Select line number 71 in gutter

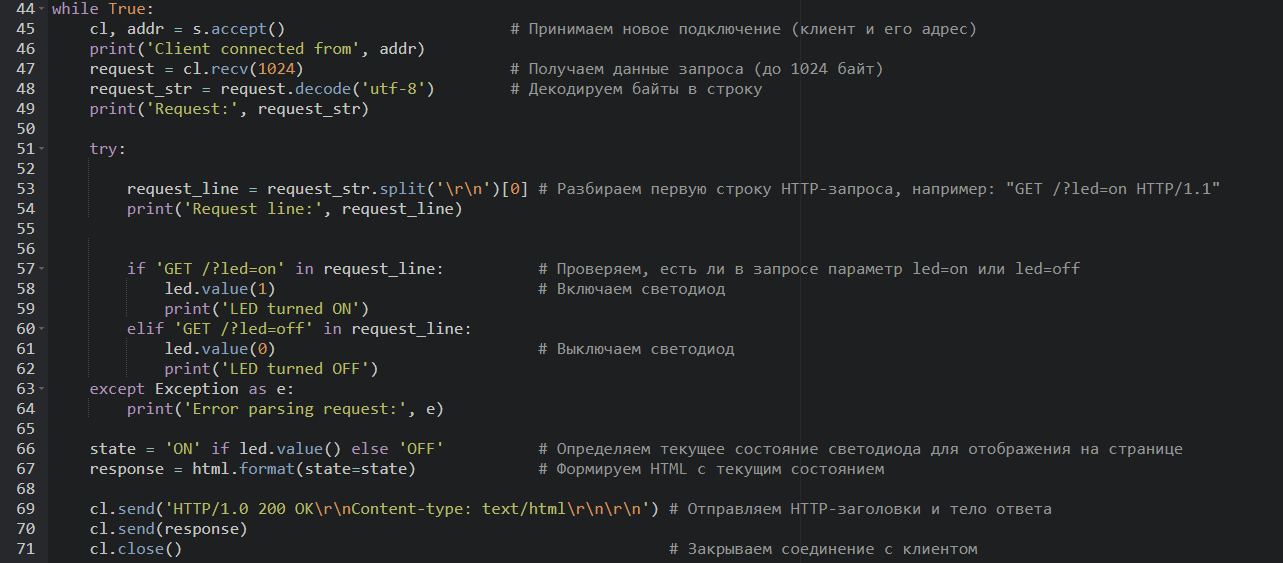pyautogui.click(x=26, y=549)
